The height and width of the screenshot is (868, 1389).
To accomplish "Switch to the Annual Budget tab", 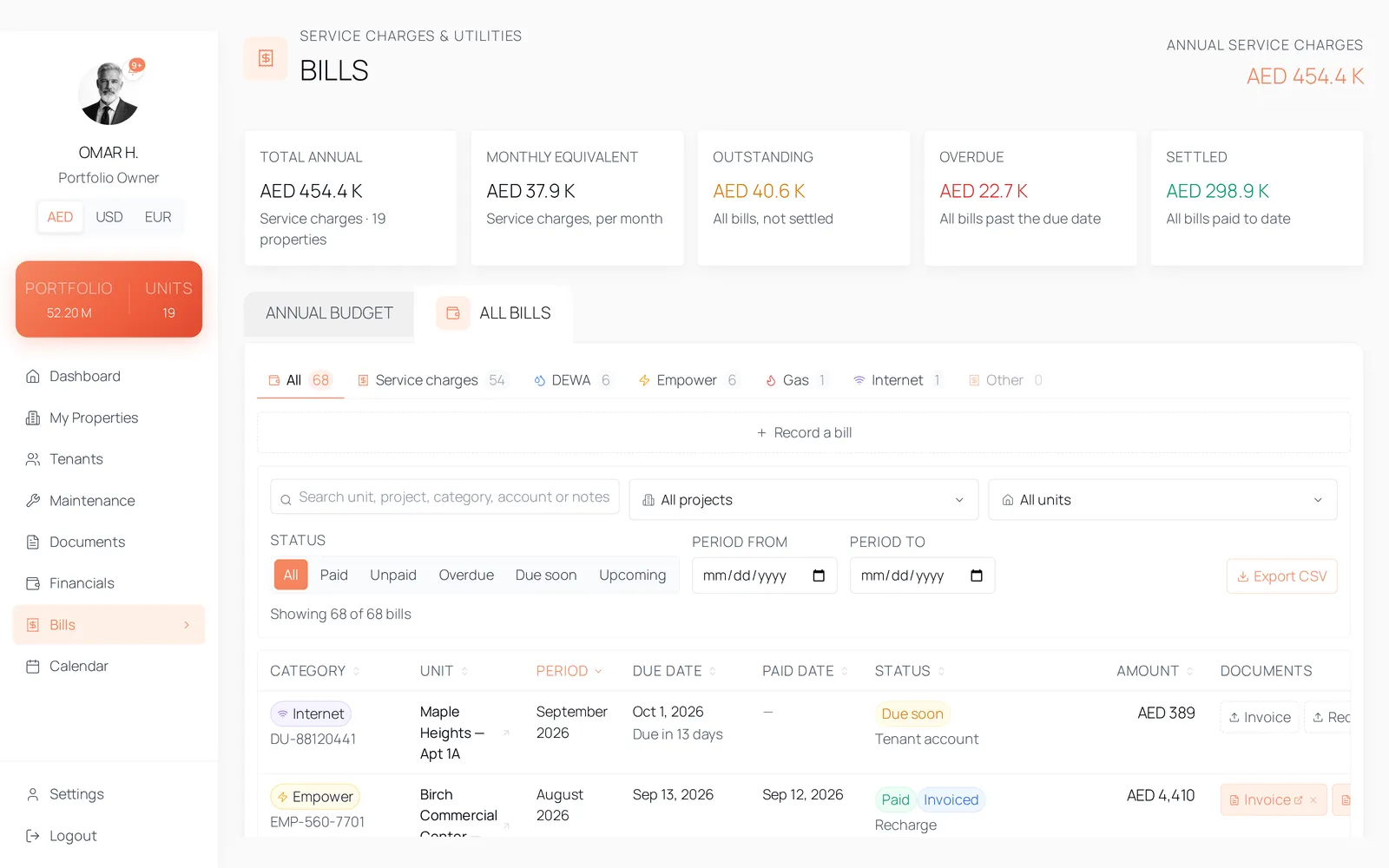I will click(x=329, y=313).
